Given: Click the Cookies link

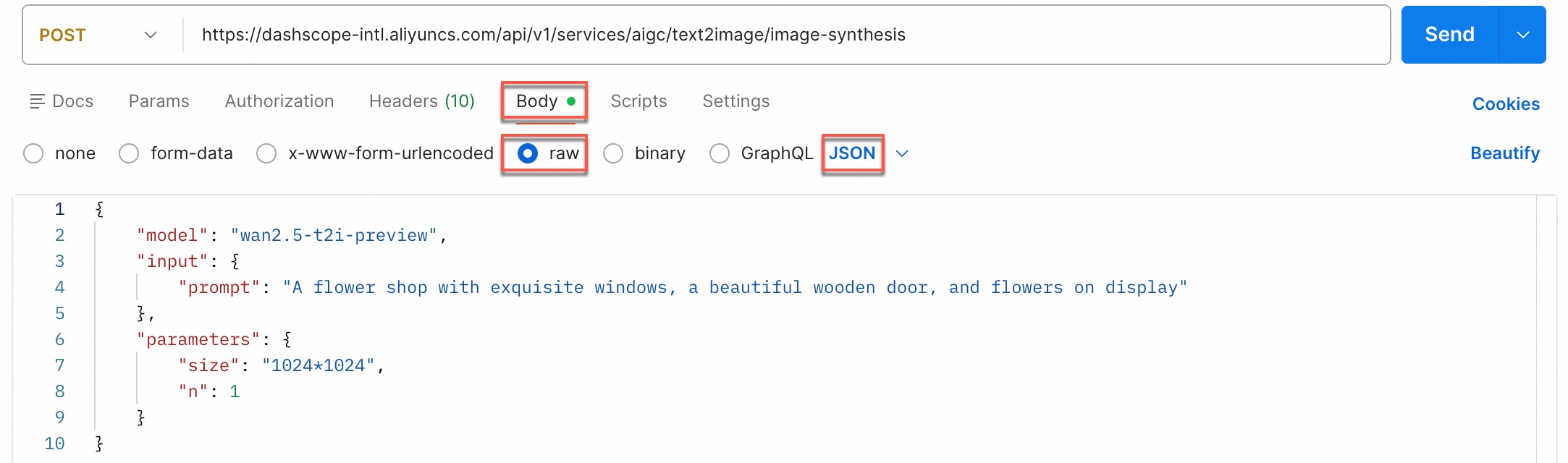Looking at the screenshot, I should click(1506, 104).
